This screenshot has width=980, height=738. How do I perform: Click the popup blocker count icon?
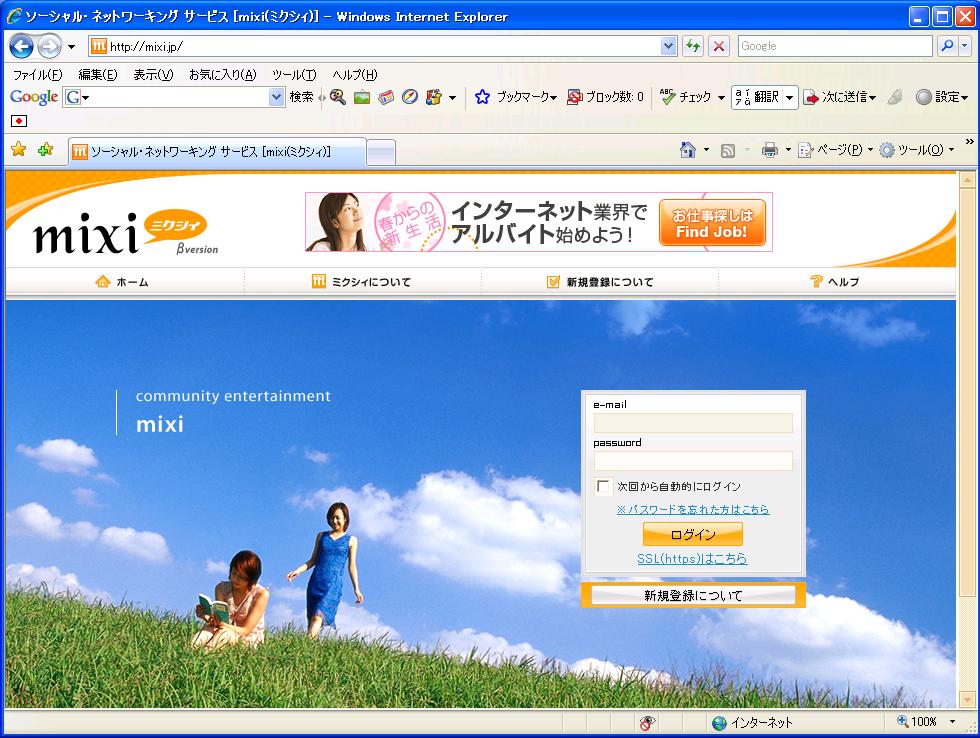pyautogui.click(x=574, y=97)
